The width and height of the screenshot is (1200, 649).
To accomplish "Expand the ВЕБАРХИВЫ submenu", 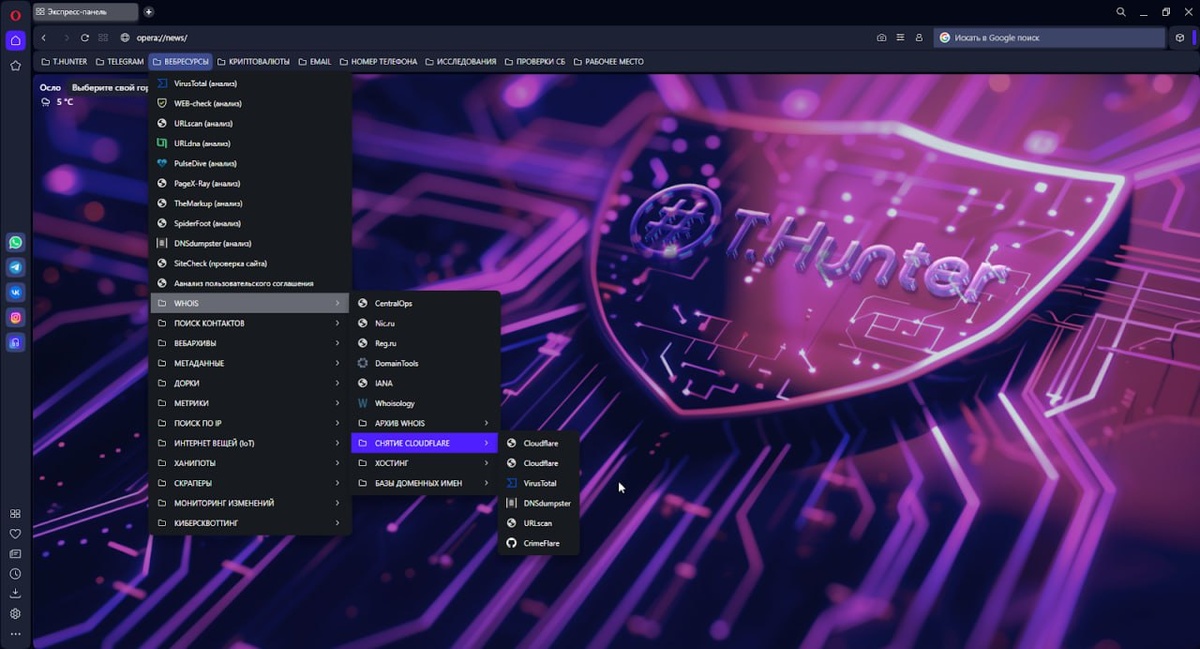I will (250, 343).
